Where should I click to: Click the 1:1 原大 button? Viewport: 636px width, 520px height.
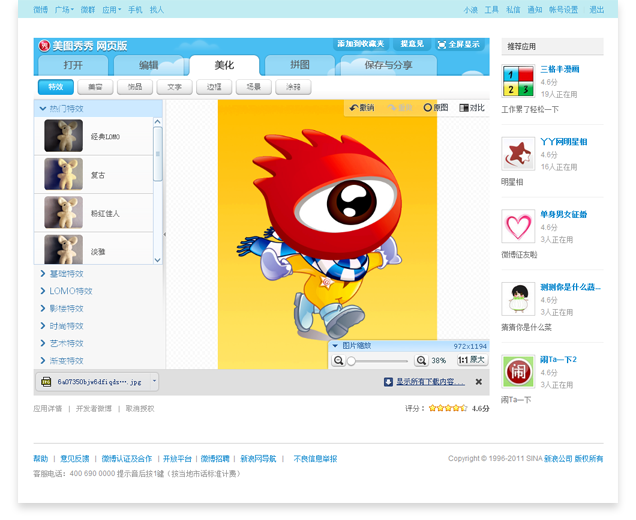click(471, 360)
